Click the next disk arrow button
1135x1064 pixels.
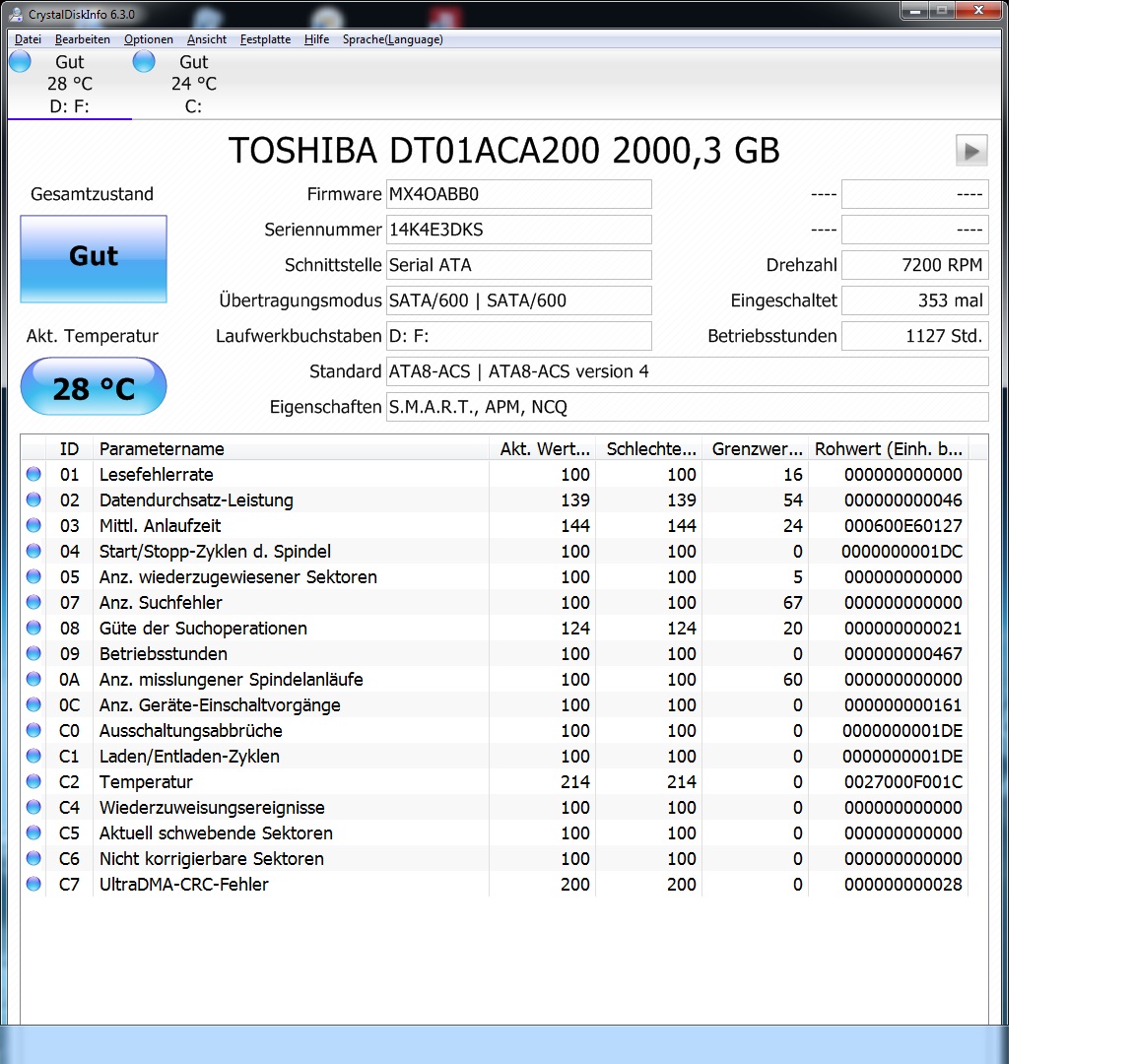[x=971, y=151]
